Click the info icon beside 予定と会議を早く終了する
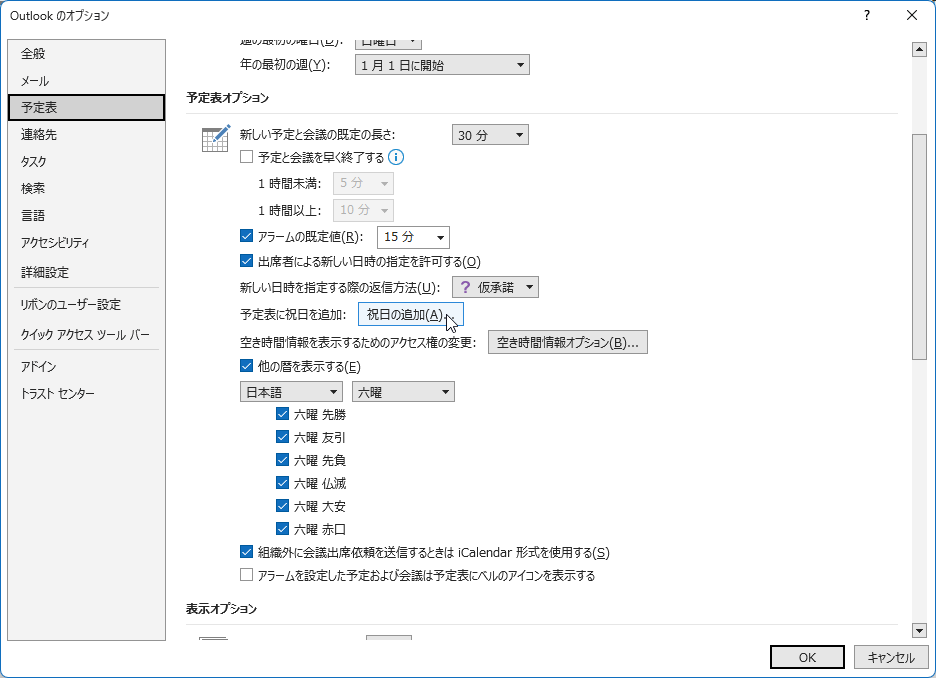The width and height of the screenshot is (936, 678). tap(396, 157)
